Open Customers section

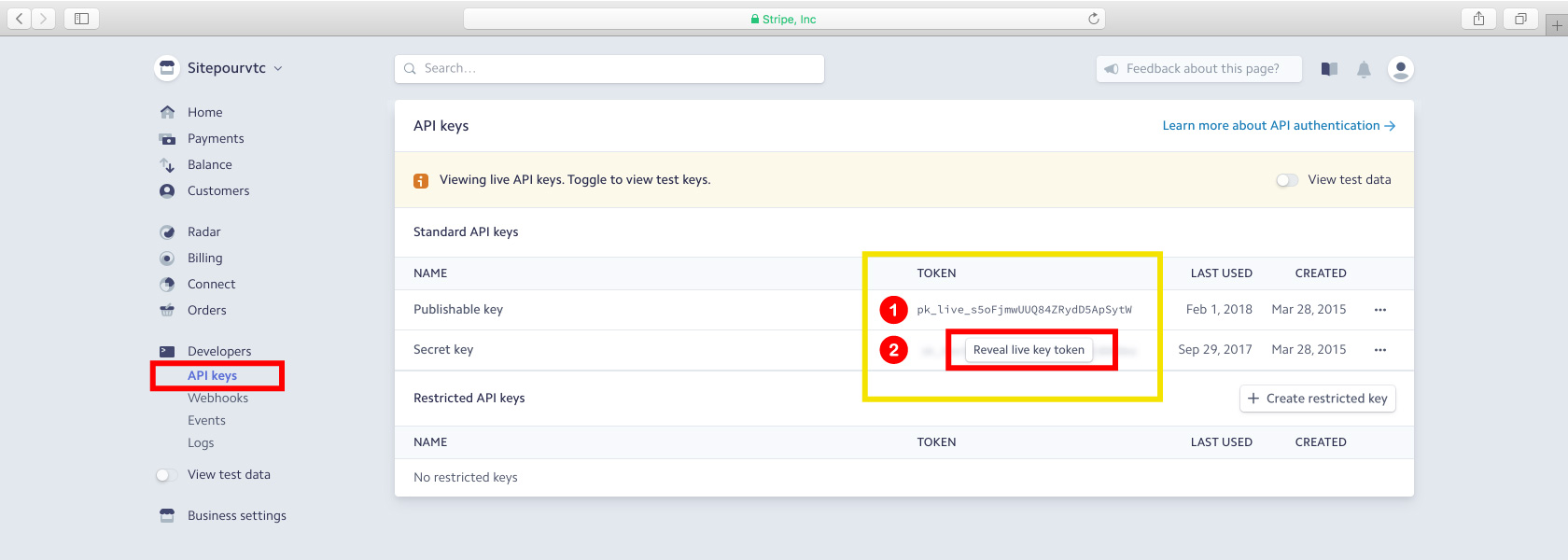point(218,191)
